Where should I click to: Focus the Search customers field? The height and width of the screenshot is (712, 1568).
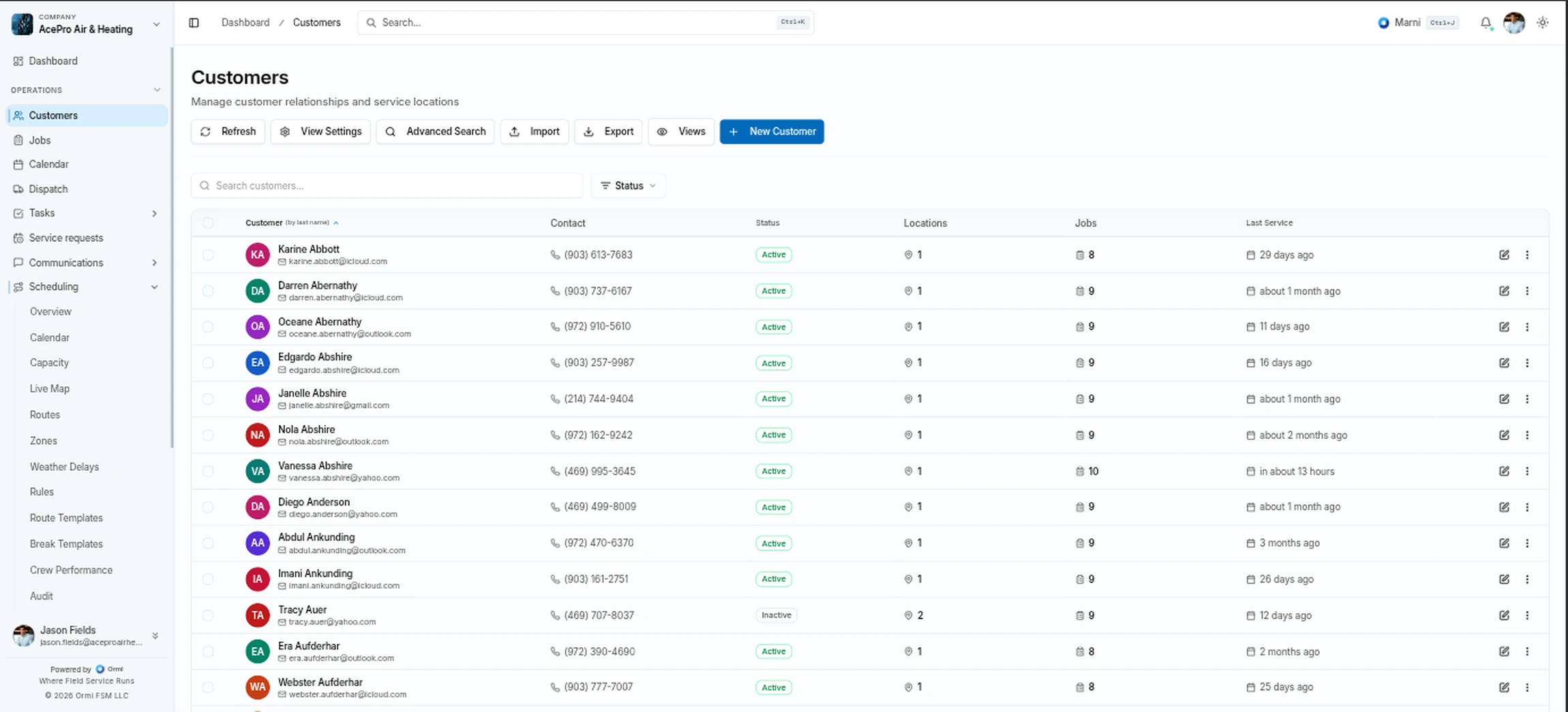coord(387,185)
